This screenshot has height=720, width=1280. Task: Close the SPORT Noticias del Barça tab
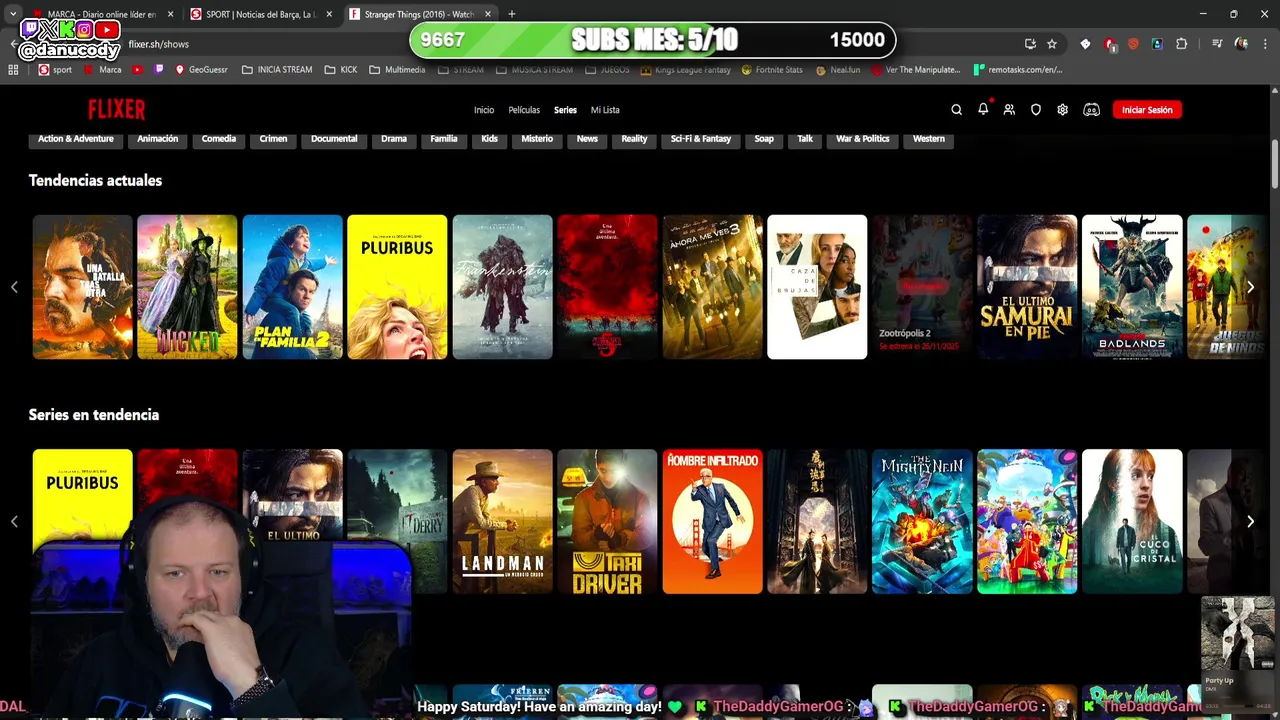point(330,14)
